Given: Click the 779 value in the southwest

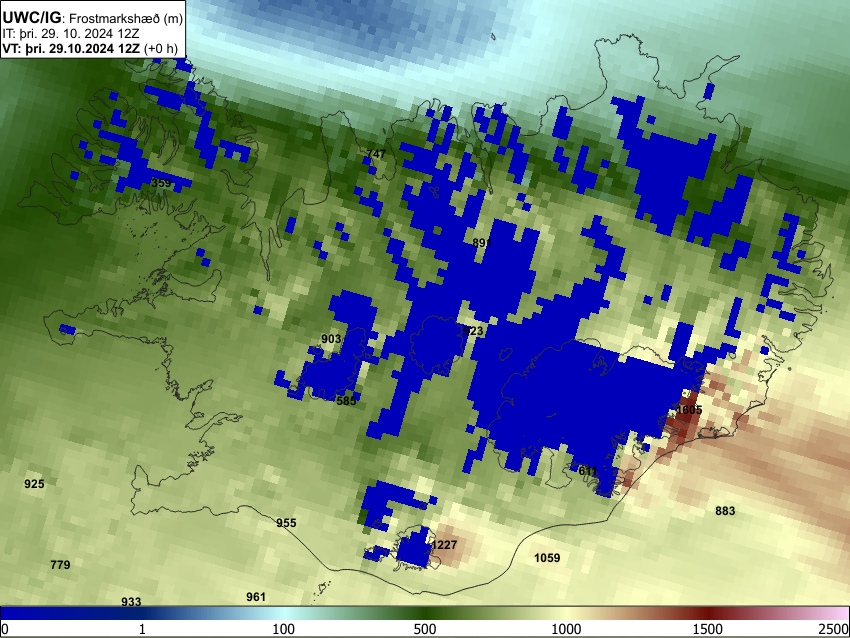Looking at the screenshot, I should point(60,565).
